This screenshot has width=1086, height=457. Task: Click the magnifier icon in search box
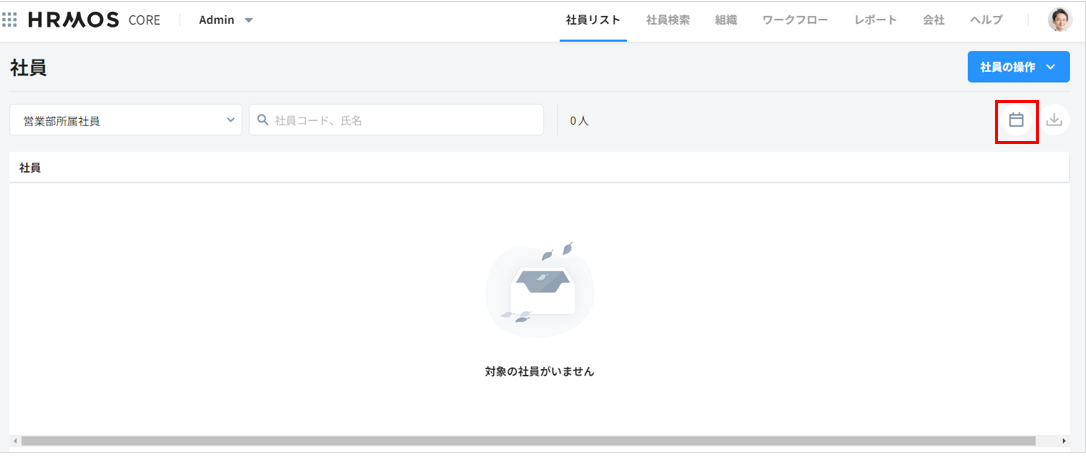263,120
